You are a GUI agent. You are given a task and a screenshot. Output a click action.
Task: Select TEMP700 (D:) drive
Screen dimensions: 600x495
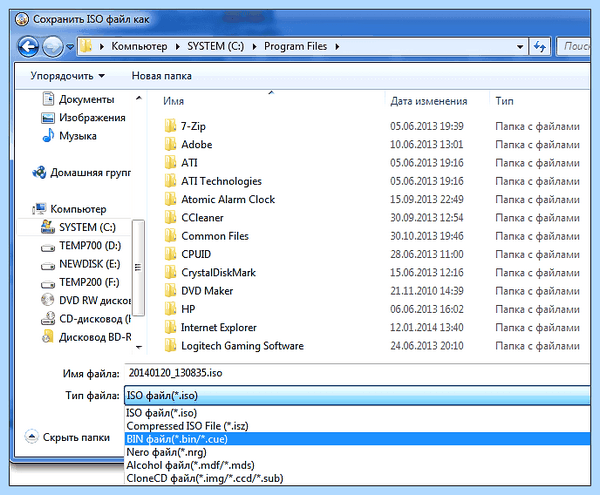coord(81,246)
